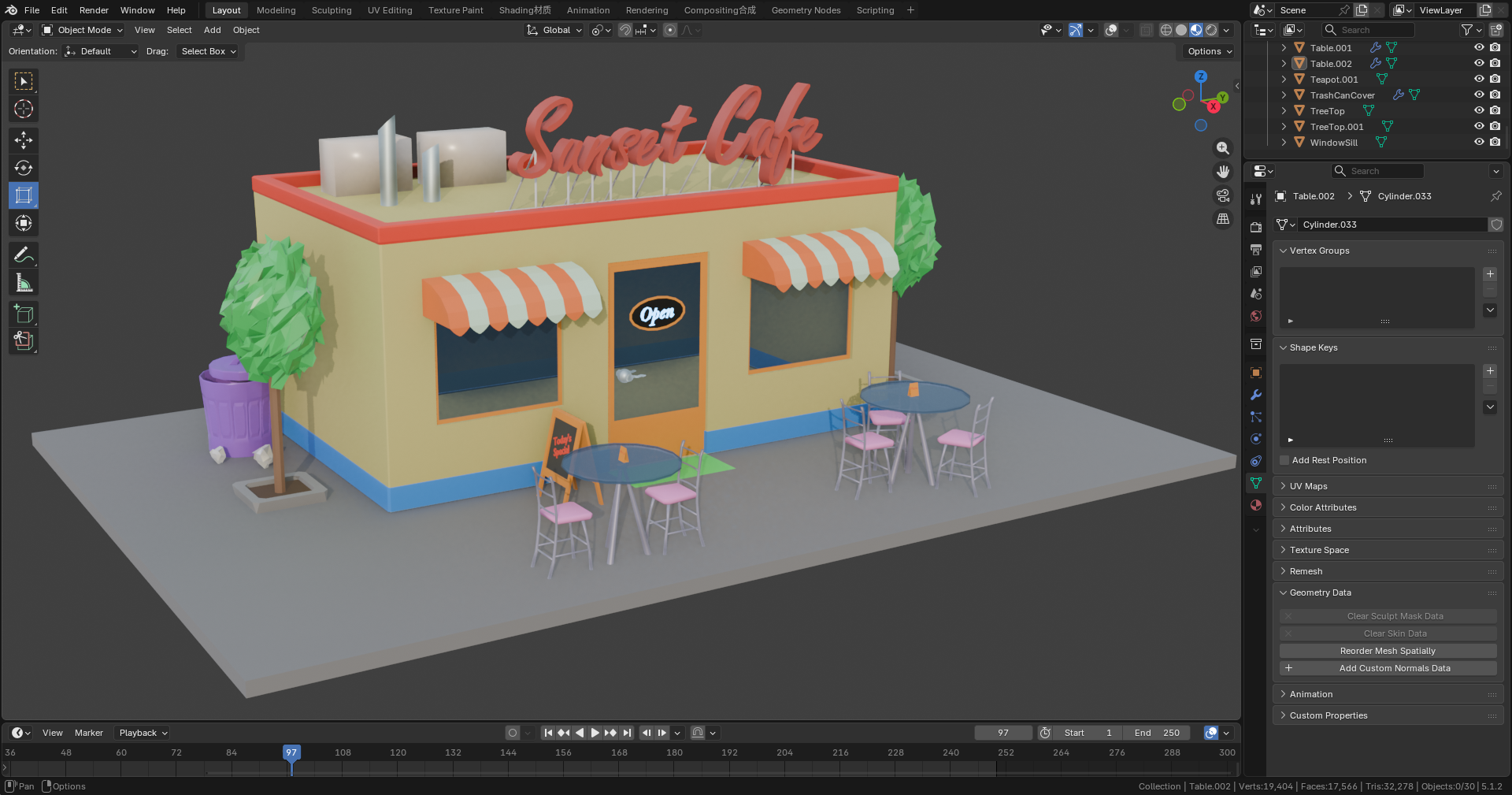This screenshot has height=795, width=1512.
Task: Click the End frame field 250
Action: pos(1157,733)
